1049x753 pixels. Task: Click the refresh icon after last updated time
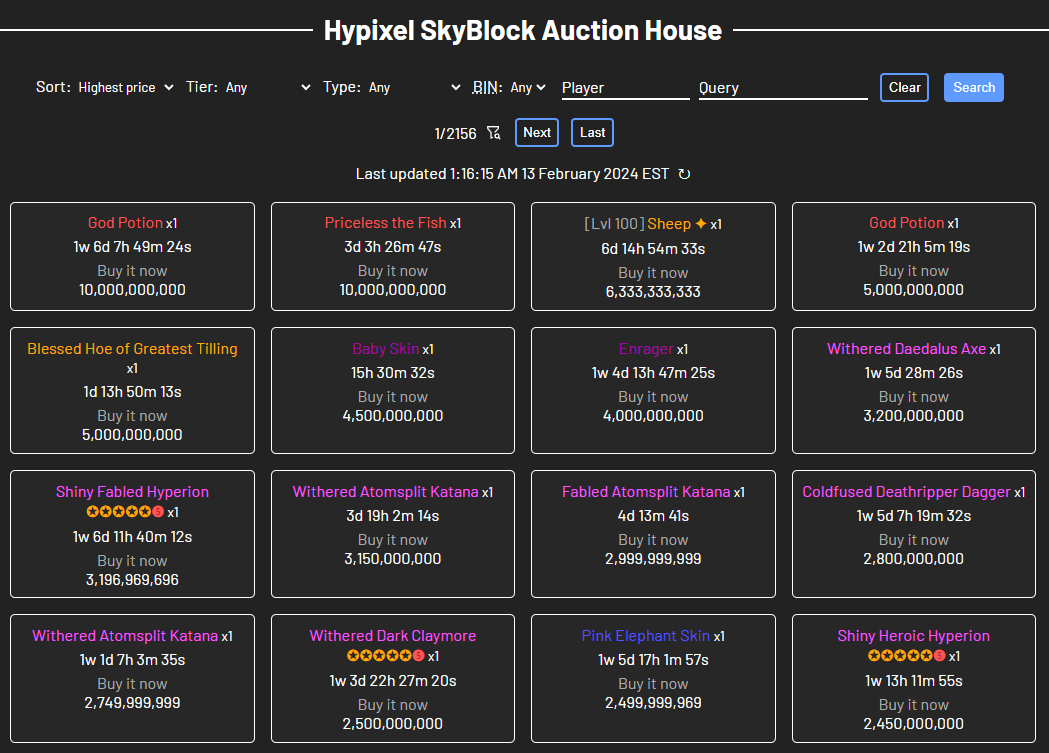684,174
